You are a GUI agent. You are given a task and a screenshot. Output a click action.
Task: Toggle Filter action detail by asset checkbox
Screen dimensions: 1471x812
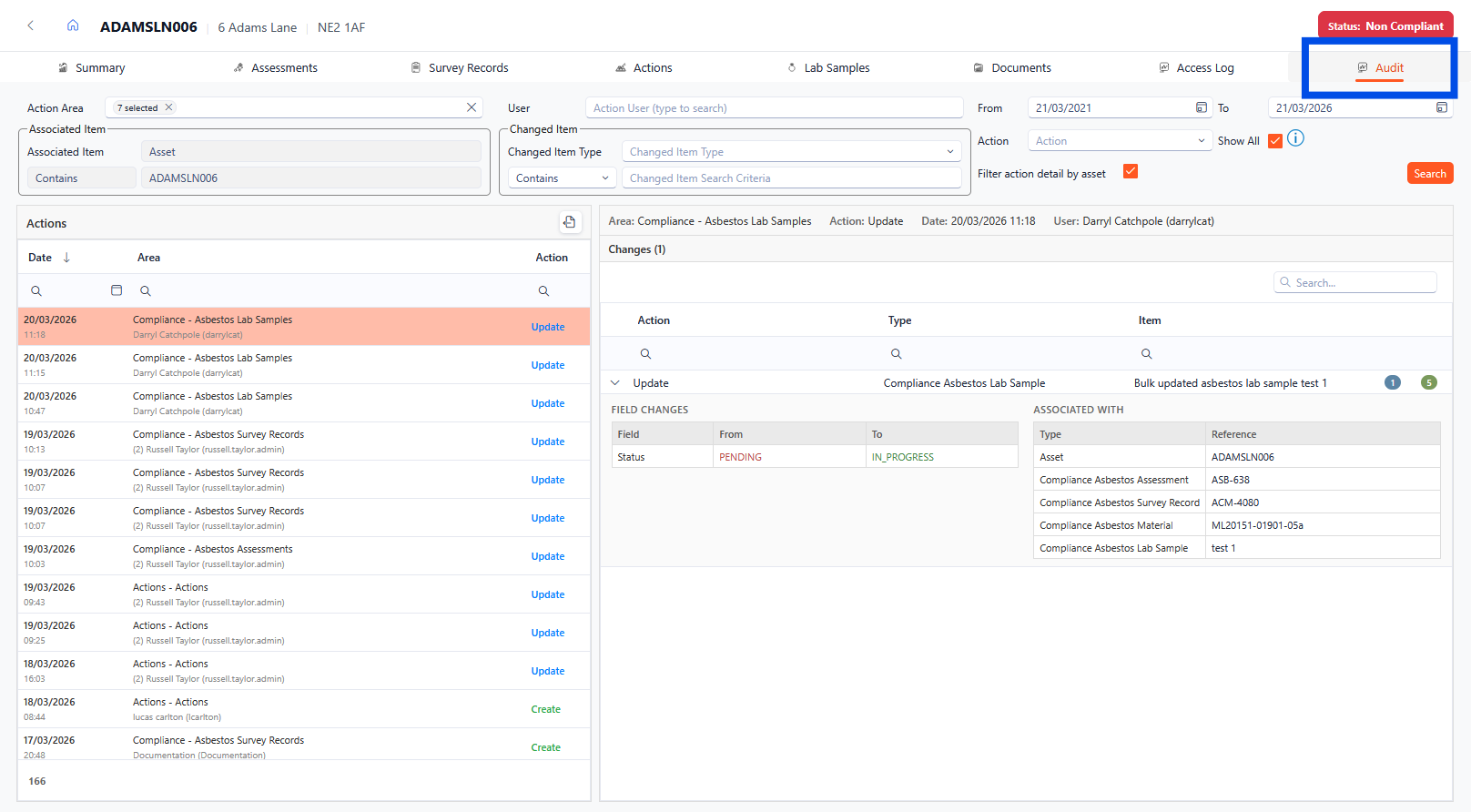1130,171
